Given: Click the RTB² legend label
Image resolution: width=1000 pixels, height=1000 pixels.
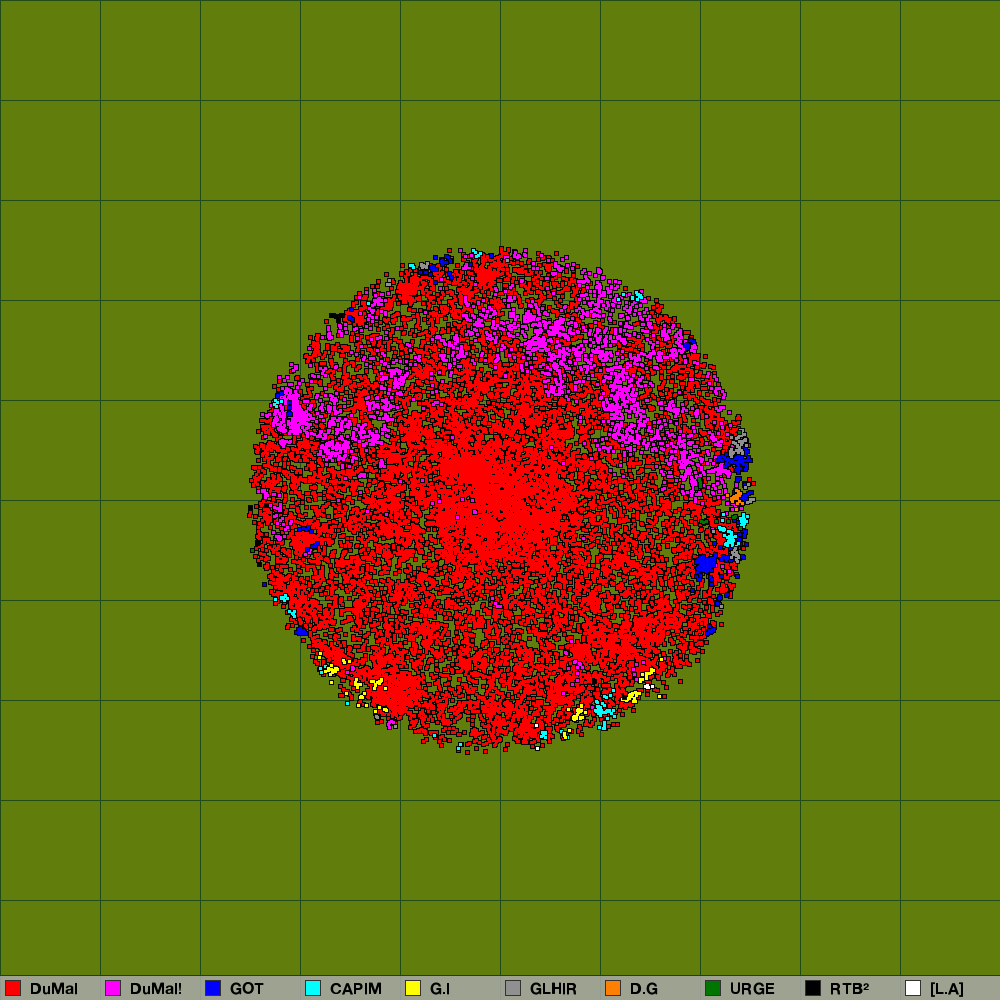Looking at the screenshot, I should click(x=849, y=989).
